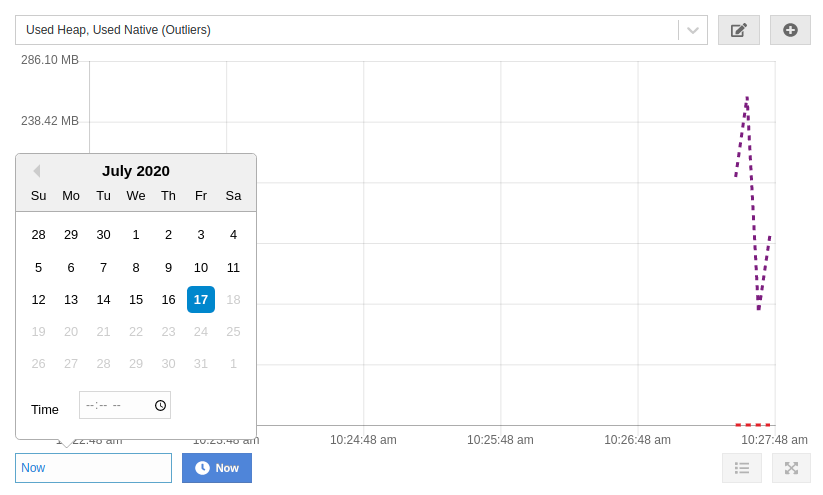
Task: Click the purple dotted Used Heap line
Action: click(x=753, y=200)
